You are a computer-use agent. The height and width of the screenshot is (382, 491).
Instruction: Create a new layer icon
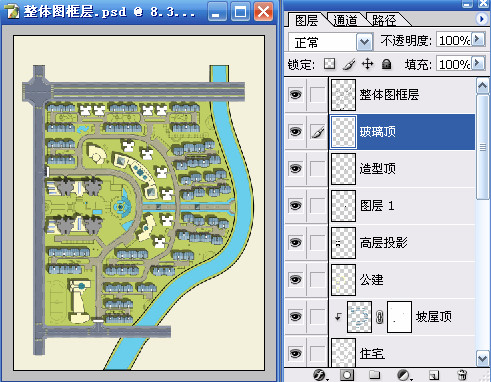point(434,375)
